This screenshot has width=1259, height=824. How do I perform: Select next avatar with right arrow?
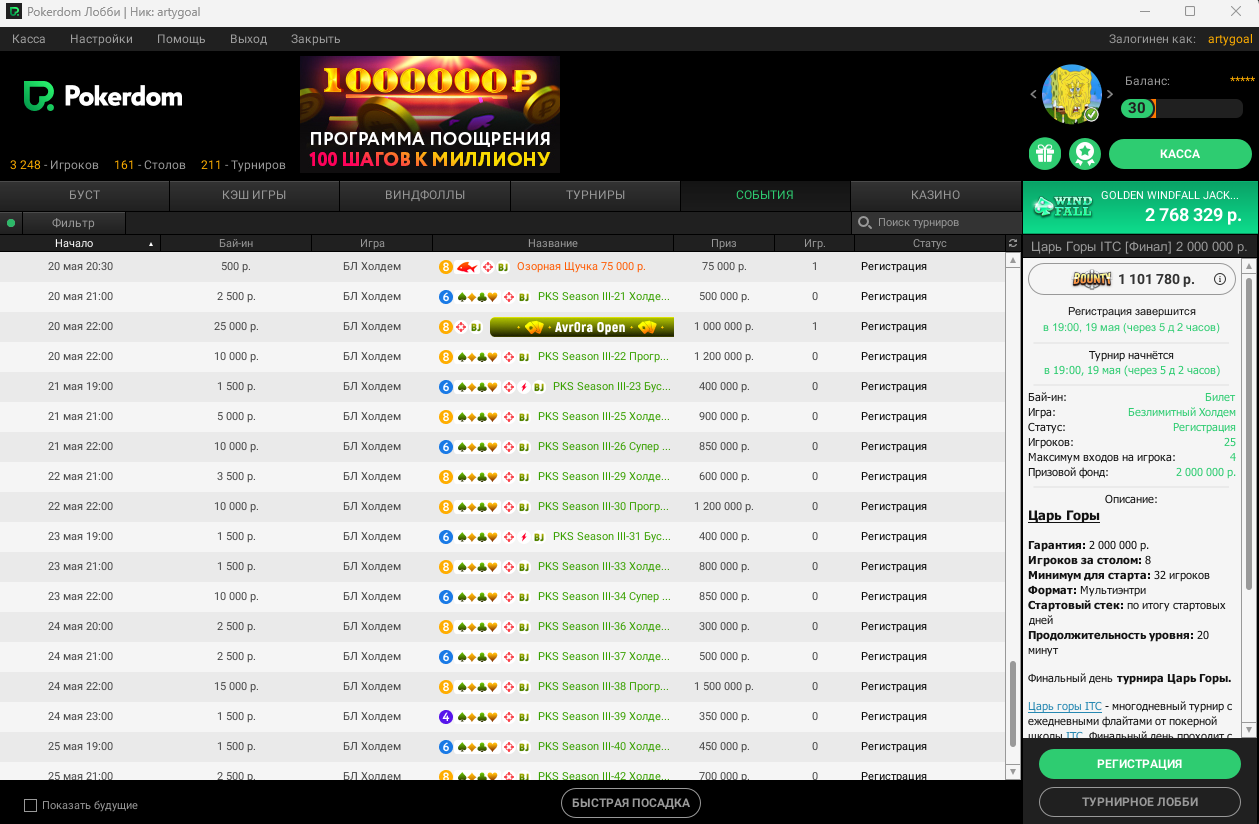click(x=1109, y=95)
